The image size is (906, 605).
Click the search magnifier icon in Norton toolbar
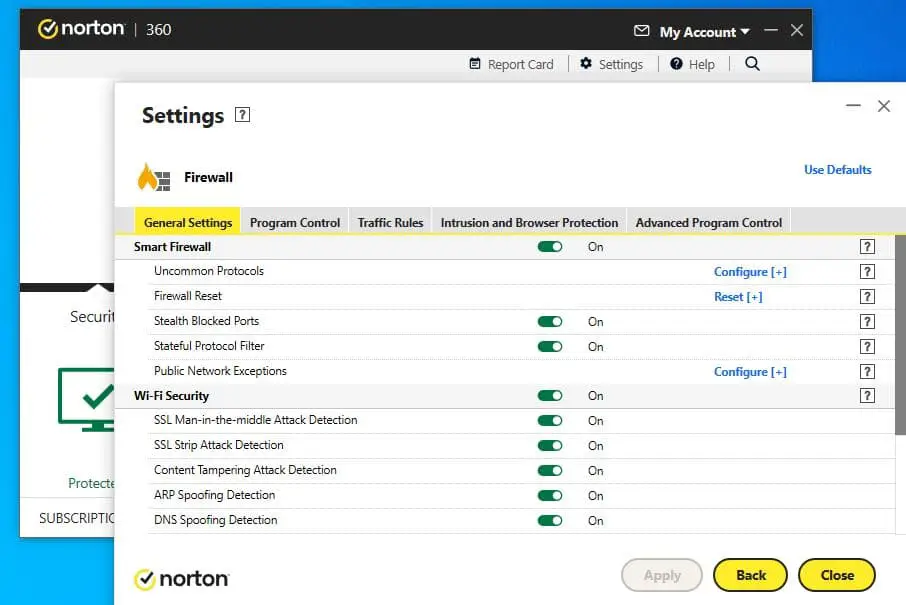pyautogui.click(x=752, y=64)
